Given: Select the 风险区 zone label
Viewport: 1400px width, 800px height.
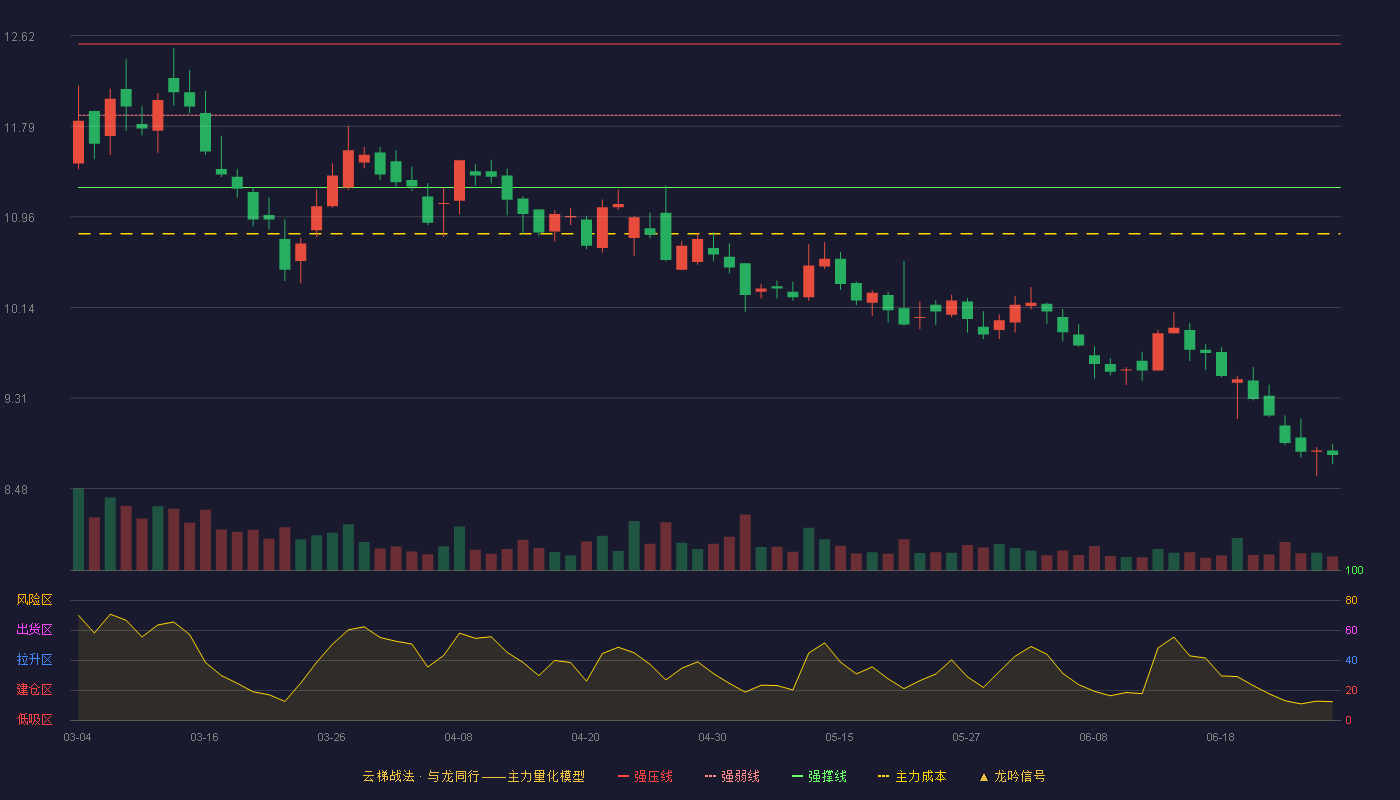Looking at the screenshot, I should (34, 600).
